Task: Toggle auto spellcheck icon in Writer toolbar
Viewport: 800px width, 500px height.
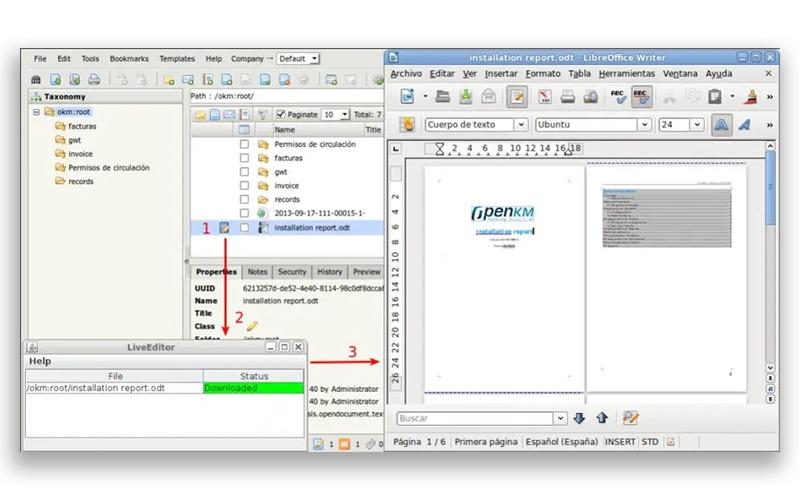Action: tap(641, 96)
